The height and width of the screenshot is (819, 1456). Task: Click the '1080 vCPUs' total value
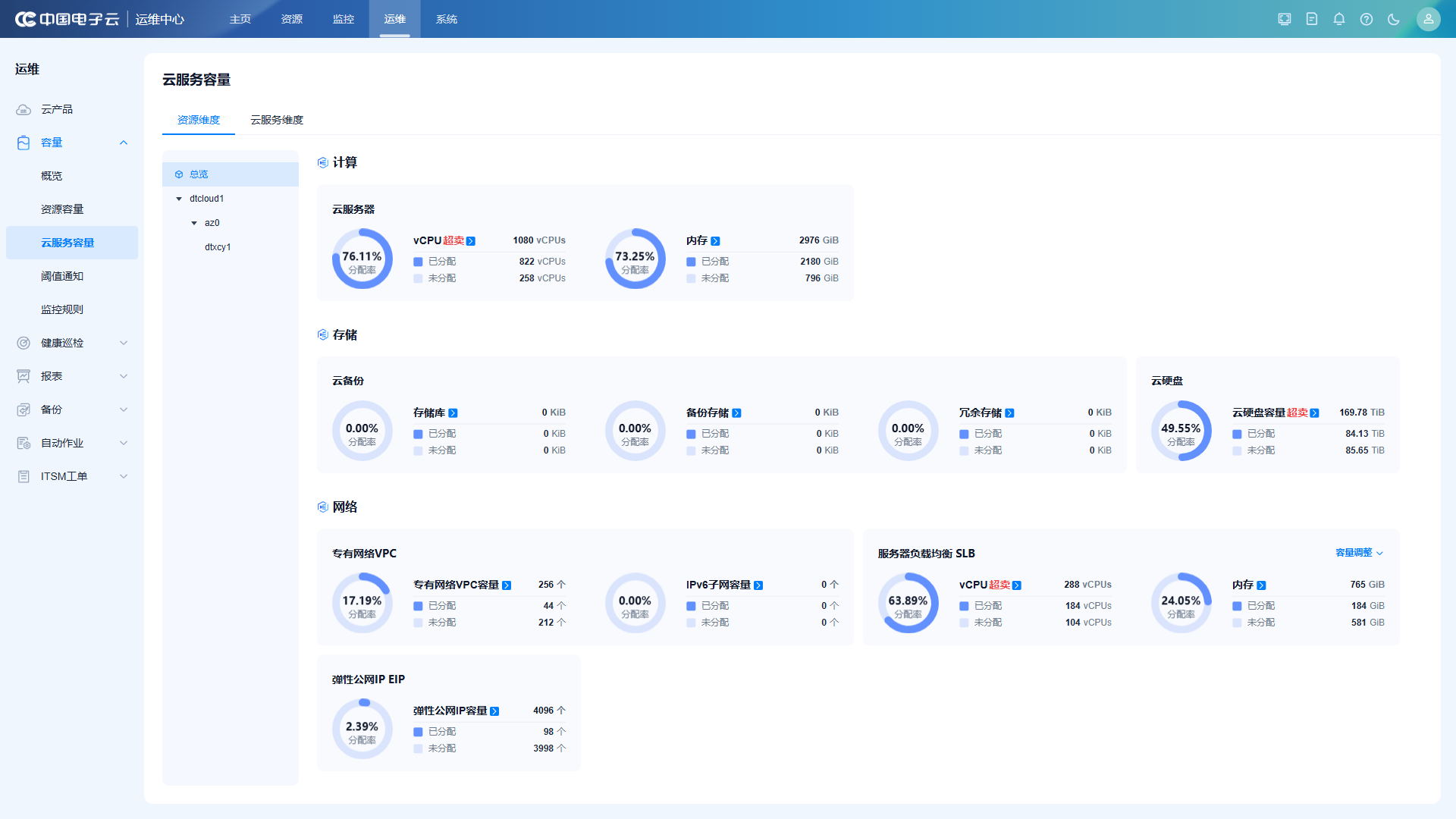[539, 240]
